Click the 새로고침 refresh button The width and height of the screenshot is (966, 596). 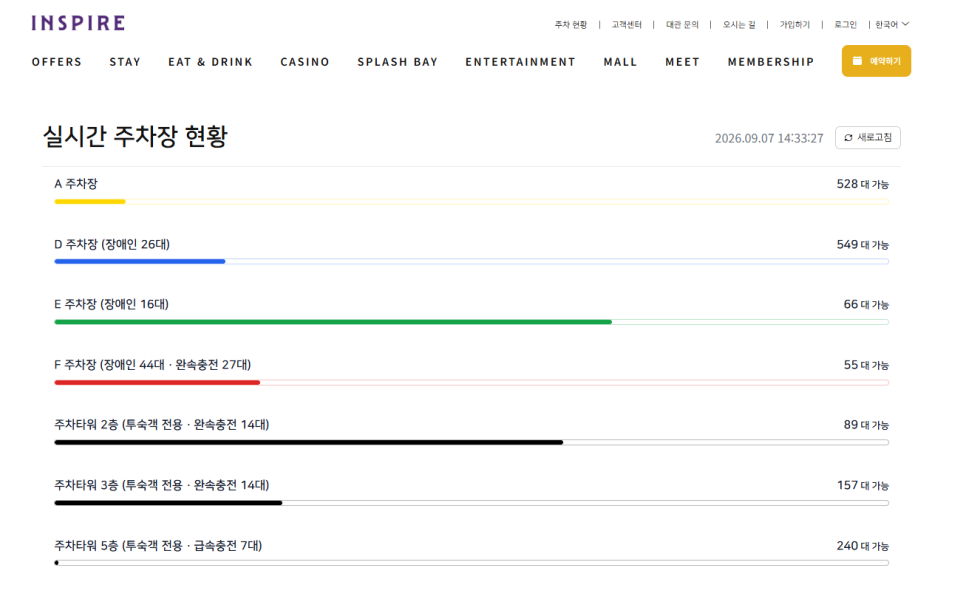click(867, 137)
